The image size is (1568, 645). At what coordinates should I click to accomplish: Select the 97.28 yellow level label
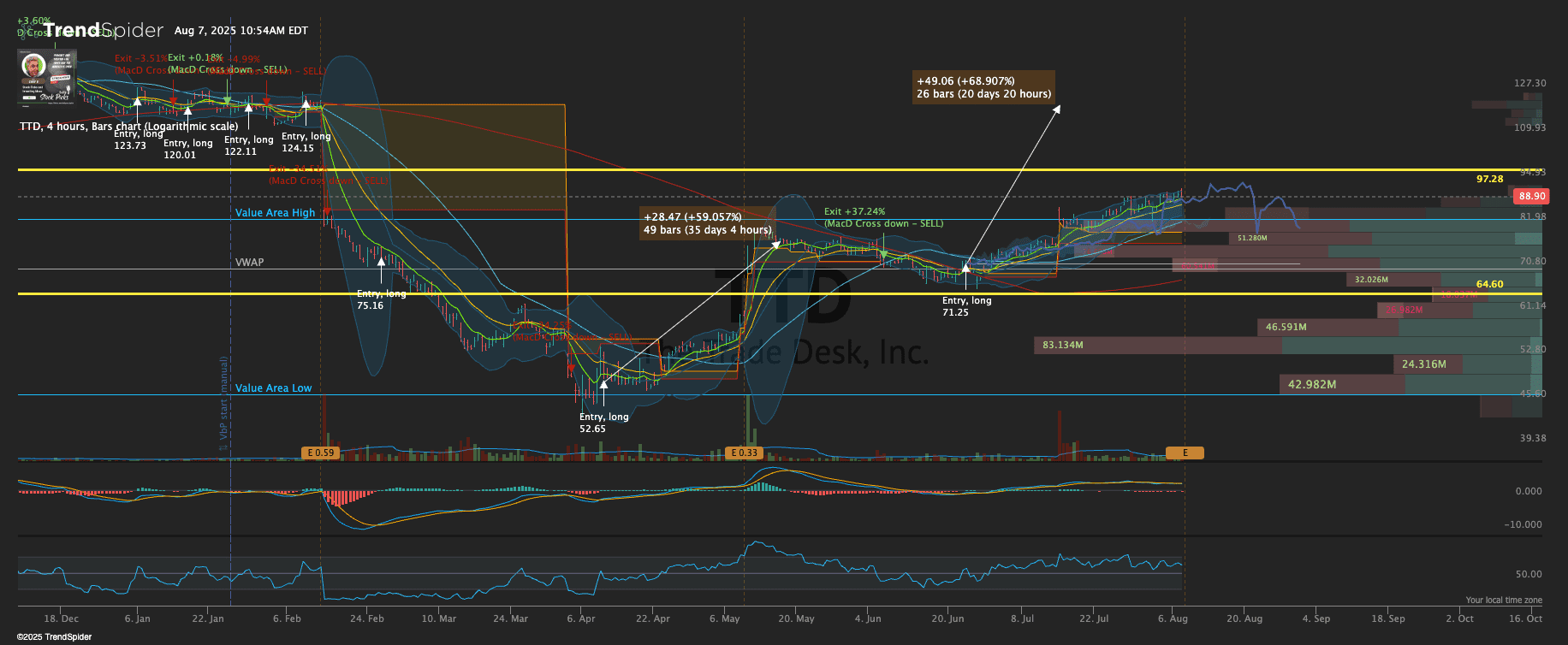1489,179
